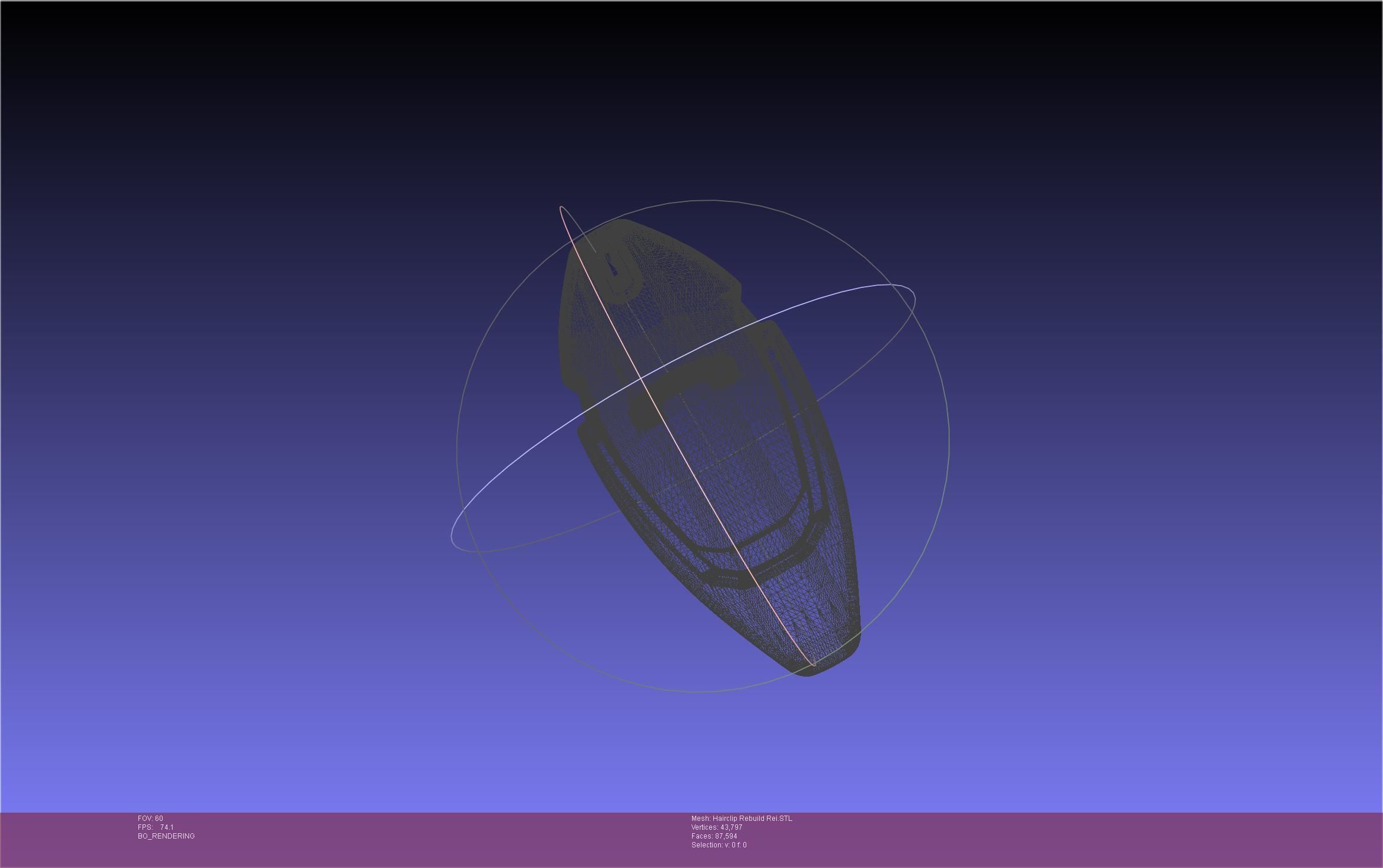Image resolution: width=1383 pixels, height=868 pixels.
Task: Click the FOV: 60 readout
Action: pyautogui.click(x=150, y=819)
